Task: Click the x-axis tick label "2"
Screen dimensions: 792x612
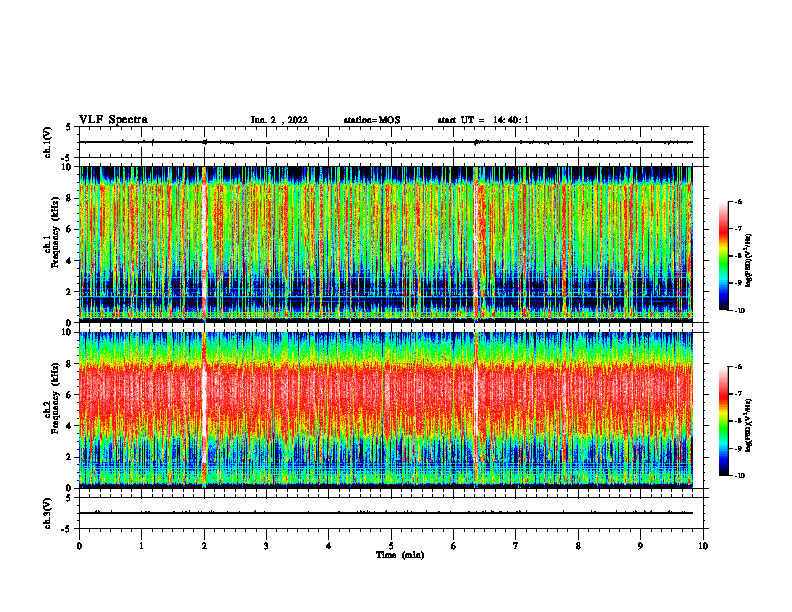Action: [204, 546]
